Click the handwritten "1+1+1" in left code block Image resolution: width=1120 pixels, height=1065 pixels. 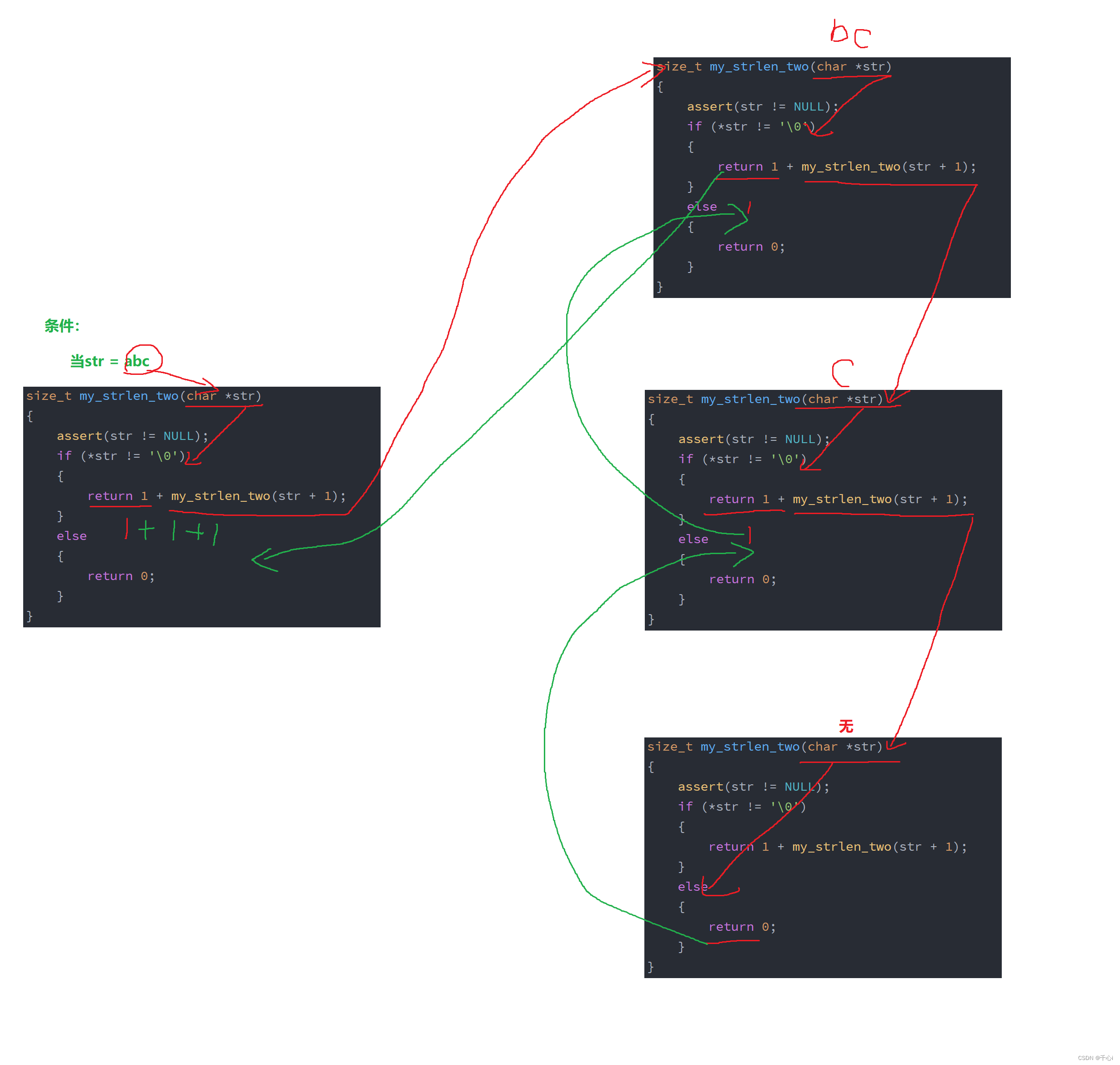(x=172, y=531)
